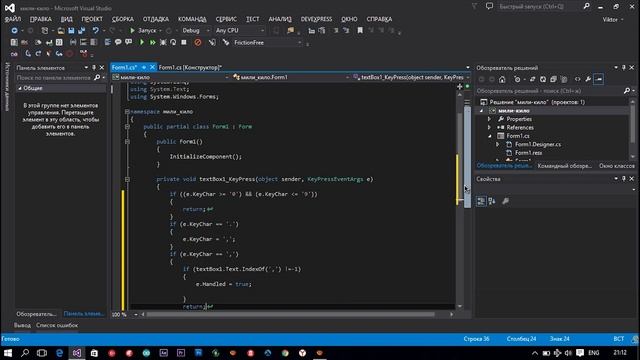
Task: Click the bookmark icon in top toolbar
Action: tap(360, 31)
